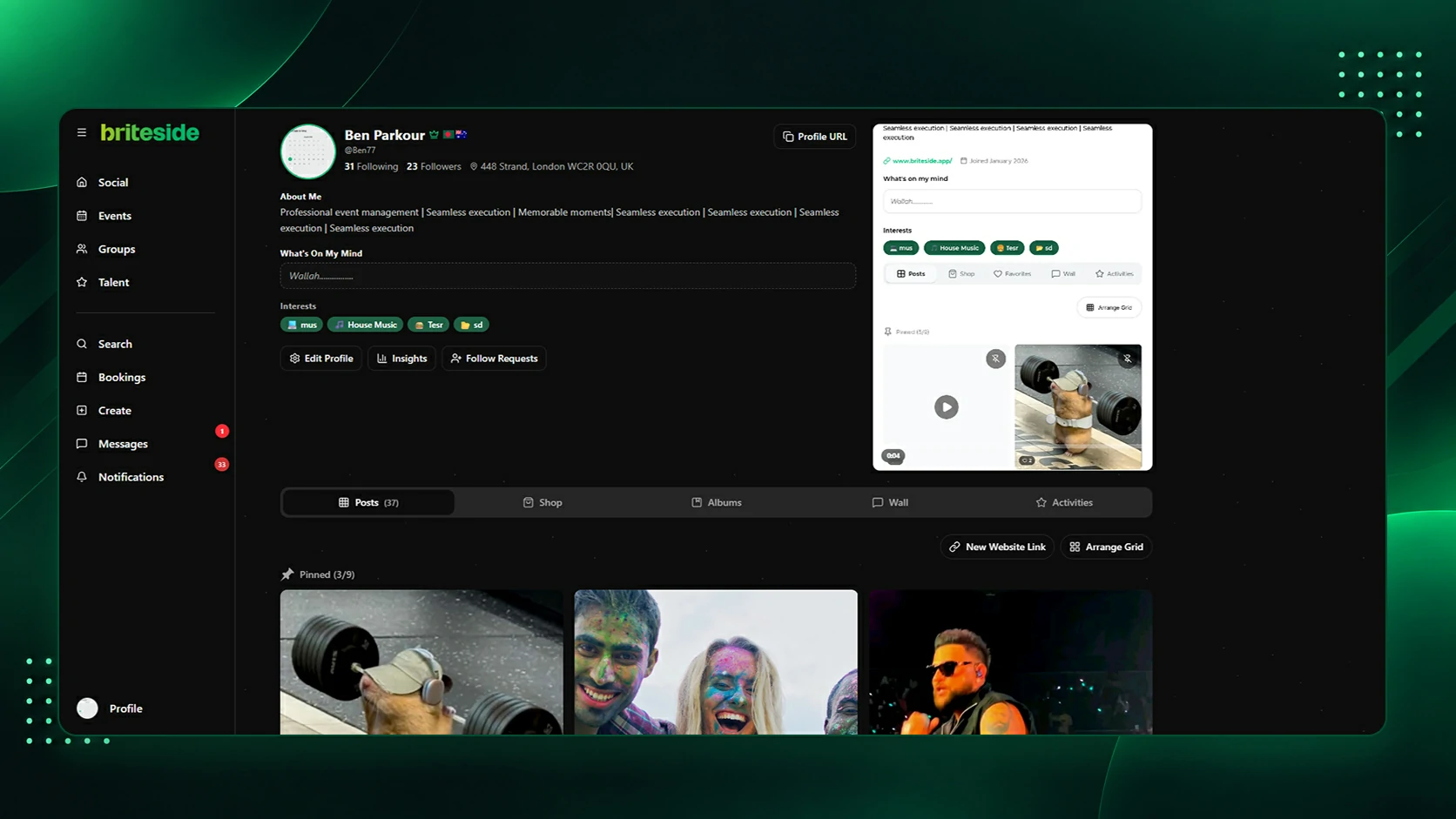Open Search in the sidebar
Screen dimensions: 1456x819
(x=104, y=344)
